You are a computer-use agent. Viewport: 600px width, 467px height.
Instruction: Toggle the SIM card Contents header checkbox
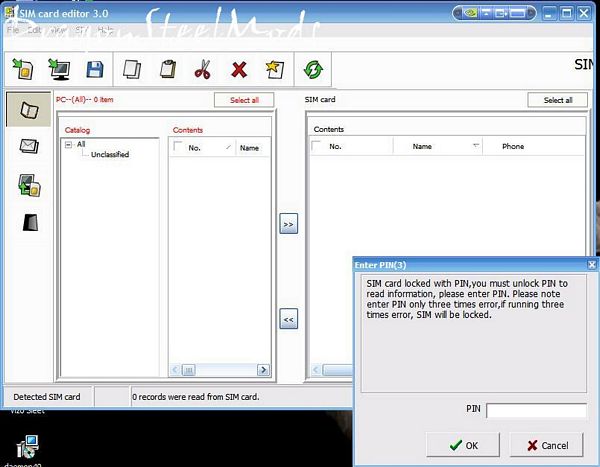(x=317, y=146)
